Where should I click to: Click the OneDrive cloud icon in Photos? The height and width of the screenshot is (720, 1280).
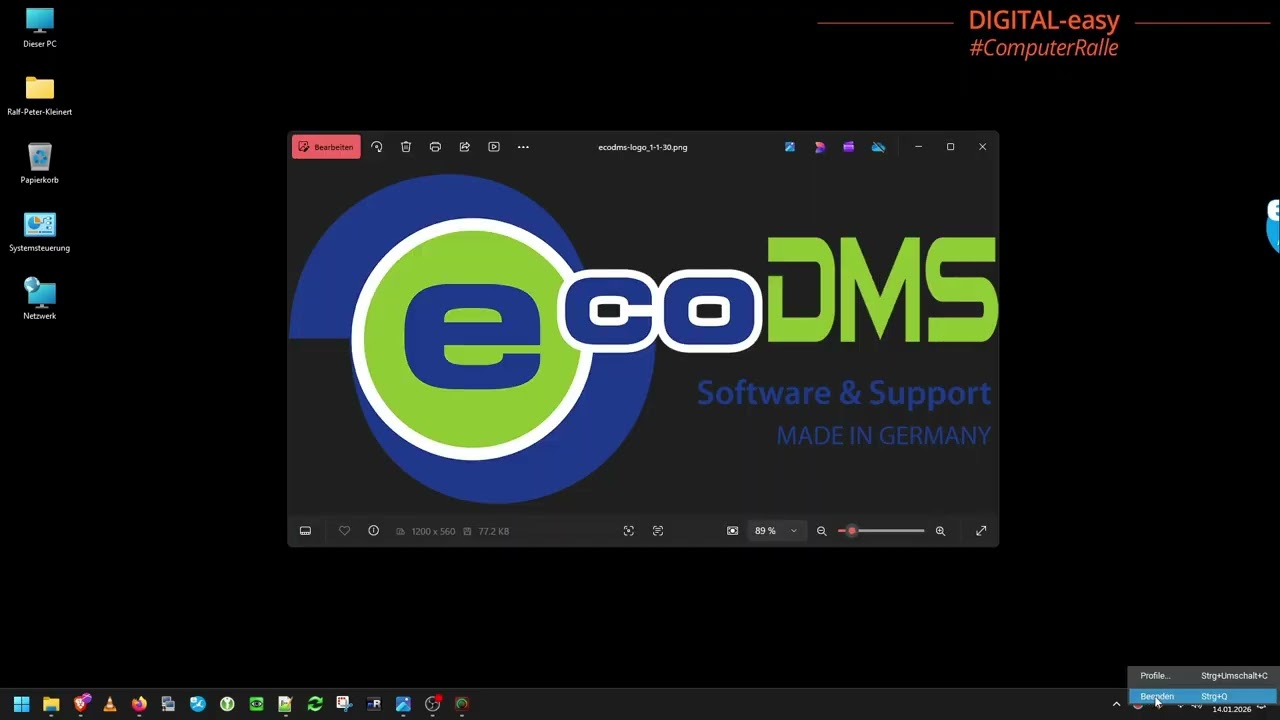878,147
